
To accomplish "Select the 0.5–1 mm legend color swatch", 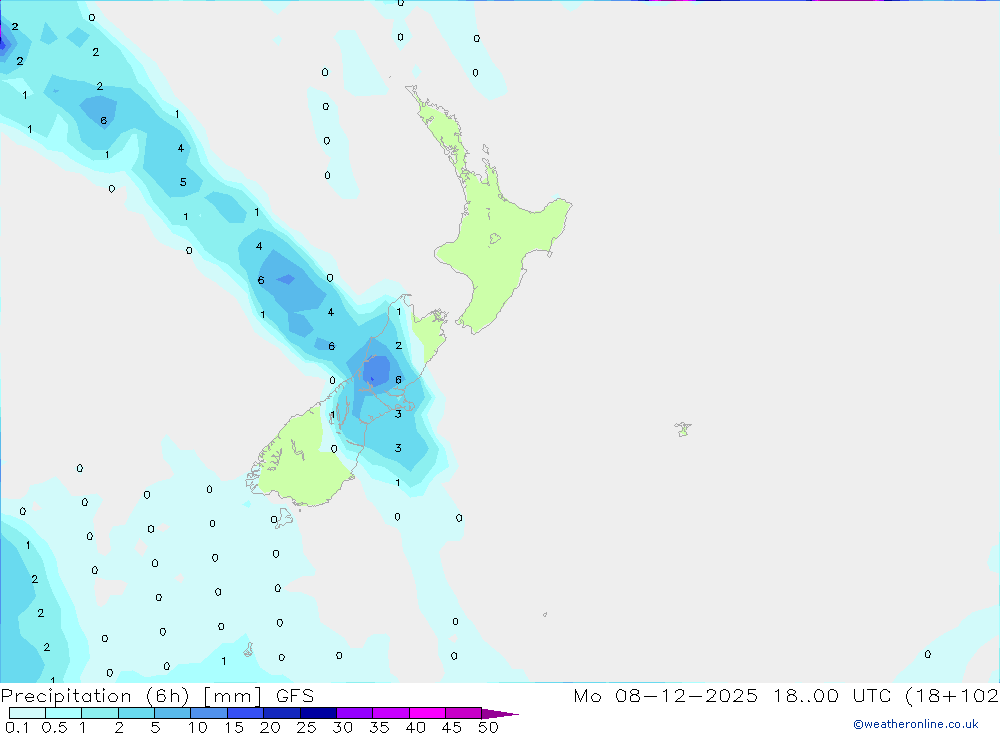I will (x=64, y=713).
